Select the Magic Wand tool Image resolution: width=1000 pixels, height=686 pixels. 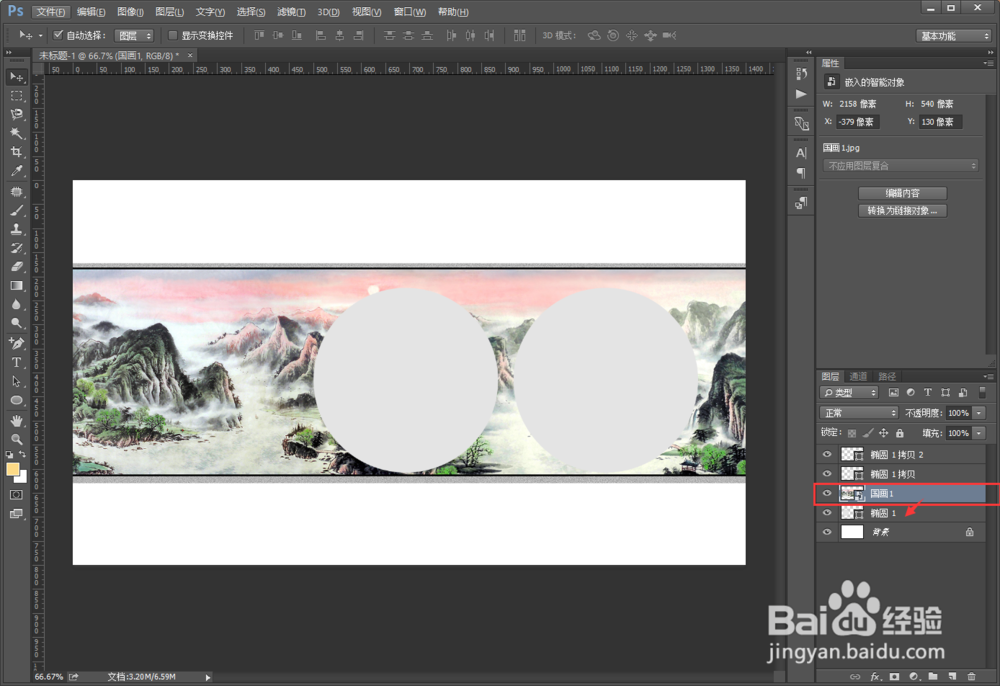(17, 133)
